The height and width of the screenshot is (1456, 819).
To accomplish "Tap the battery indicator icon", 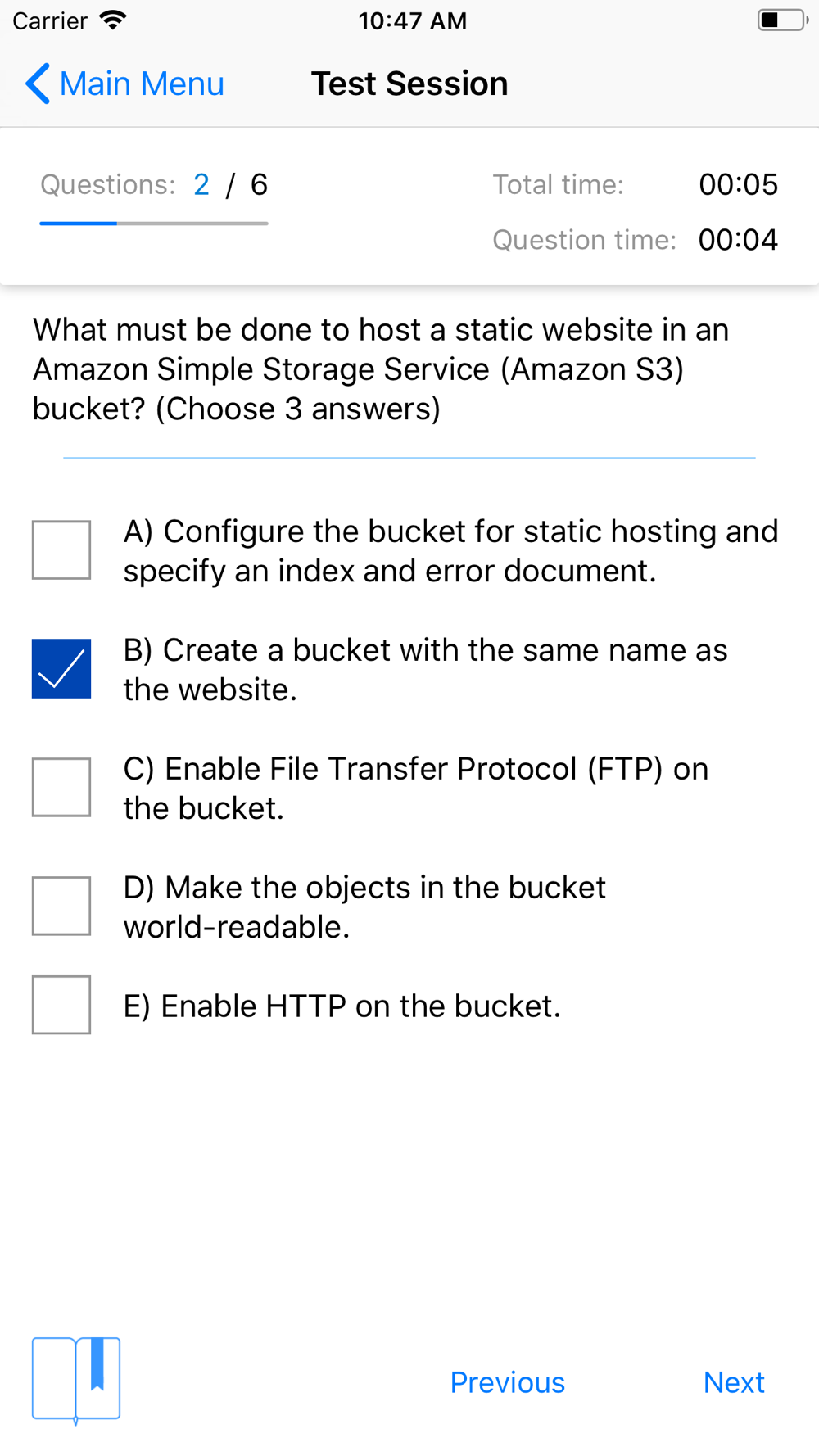I will [x=782, y=20].
